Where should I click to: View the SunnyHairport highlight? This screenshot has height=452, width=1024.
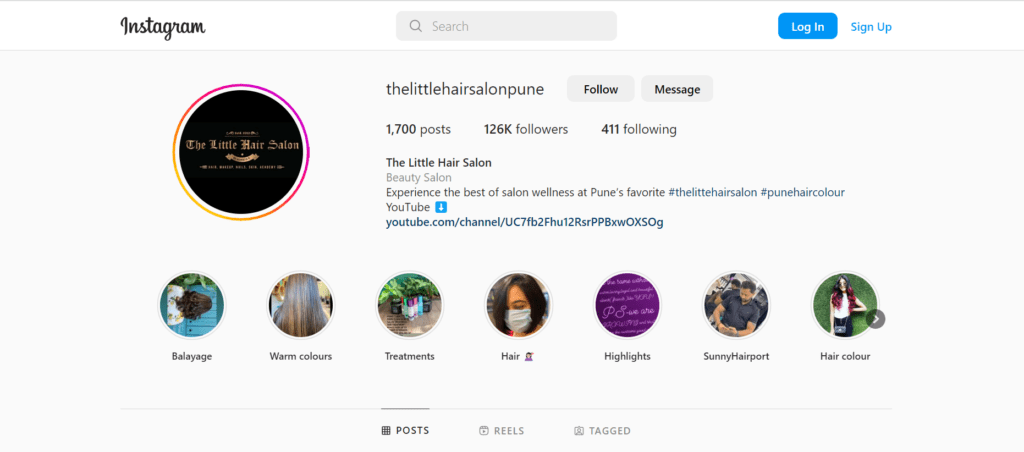click(x=736, y=305)
